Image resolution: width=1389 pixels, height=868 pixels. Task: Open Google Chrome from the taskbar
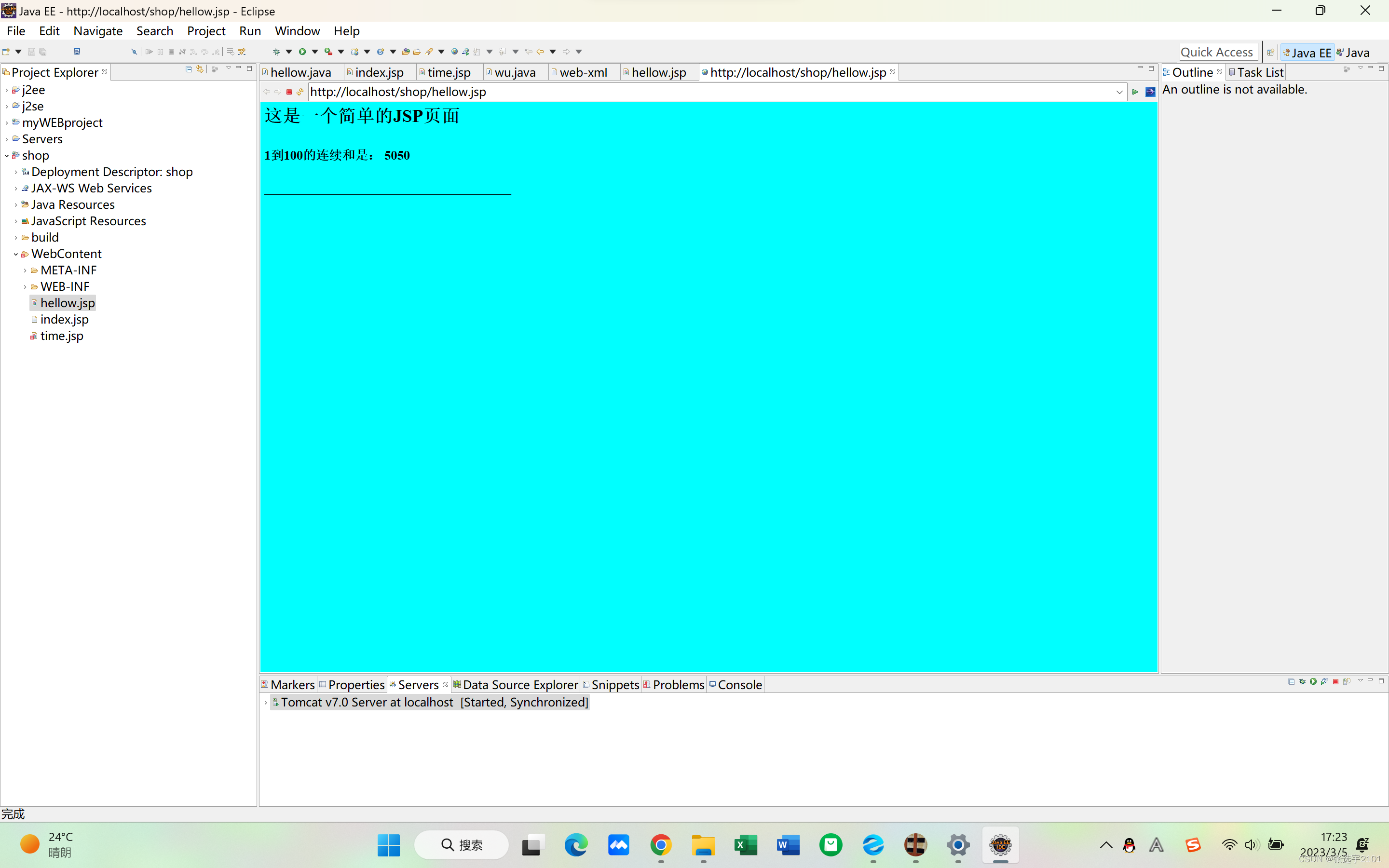tap(661, 844)
